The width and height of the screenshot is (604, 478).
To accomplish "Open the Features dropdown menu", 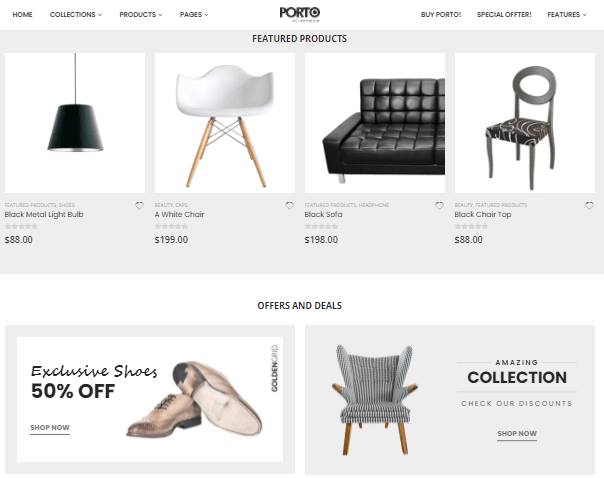I will coord(567,15).
